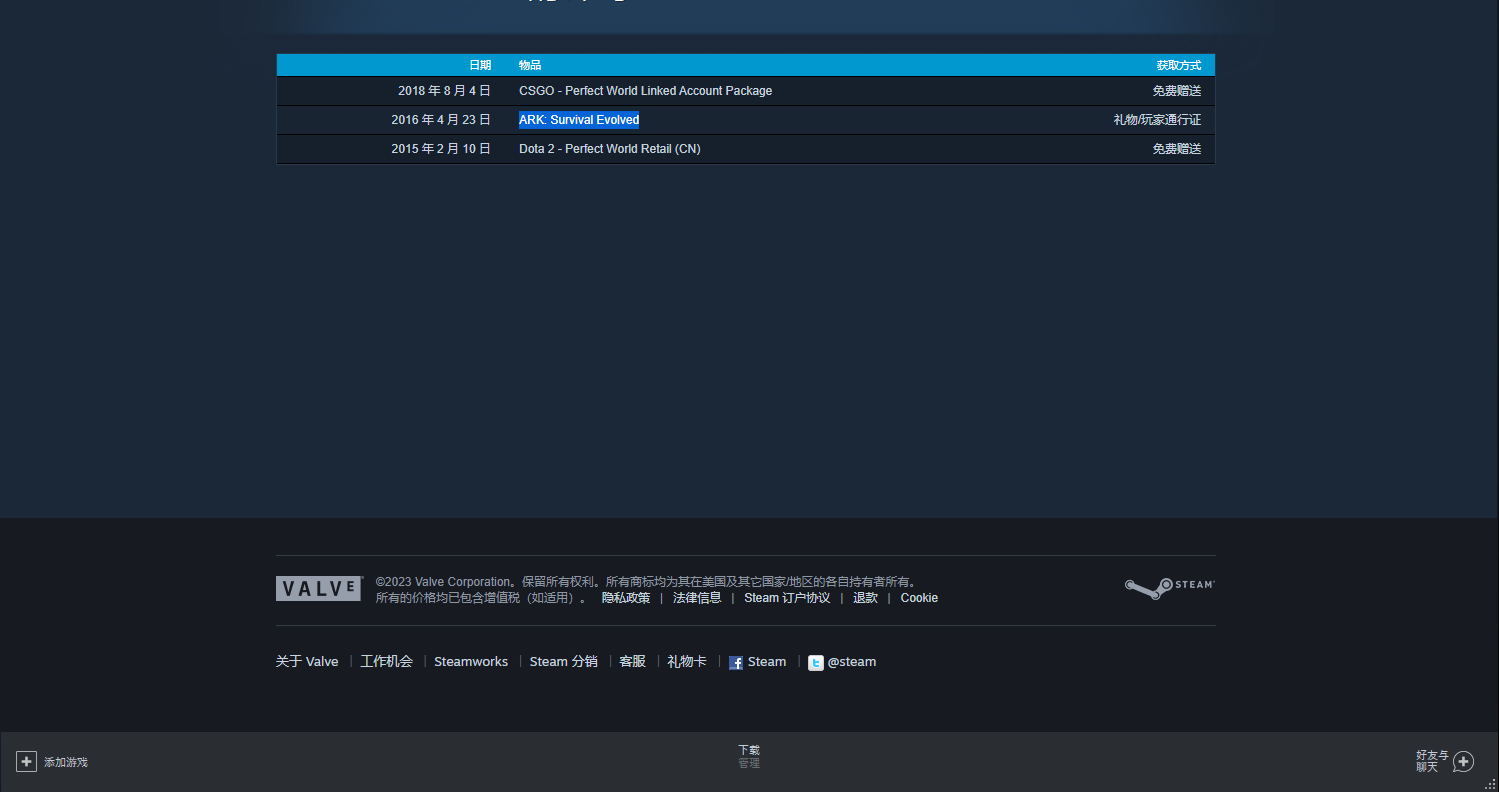Click the Steam logo in footer
1499x792 pixels.
click(x=1170, y=587)
